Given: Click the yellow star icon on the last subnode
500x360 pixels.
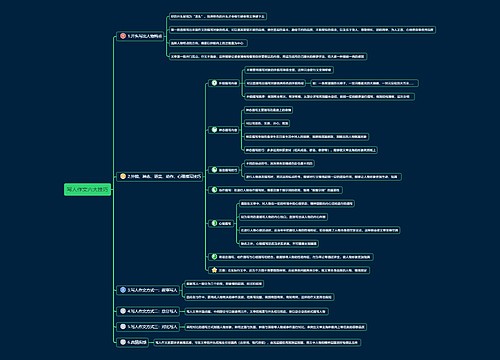Looking at the screenshot, I should [214, 270].
